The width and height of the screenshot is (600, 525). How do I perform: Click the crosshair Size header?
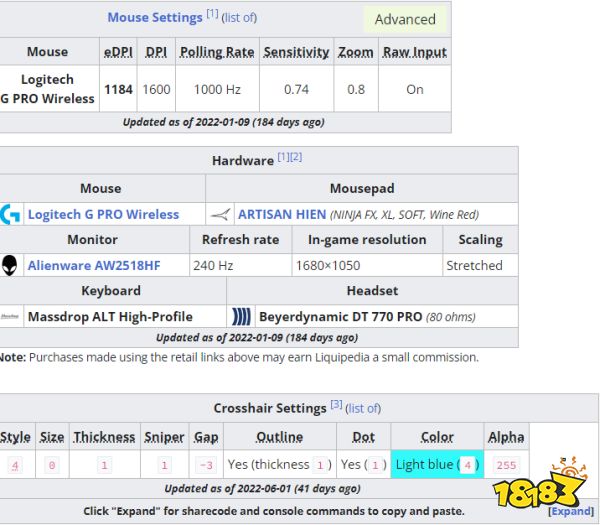[x=52, y=437]
